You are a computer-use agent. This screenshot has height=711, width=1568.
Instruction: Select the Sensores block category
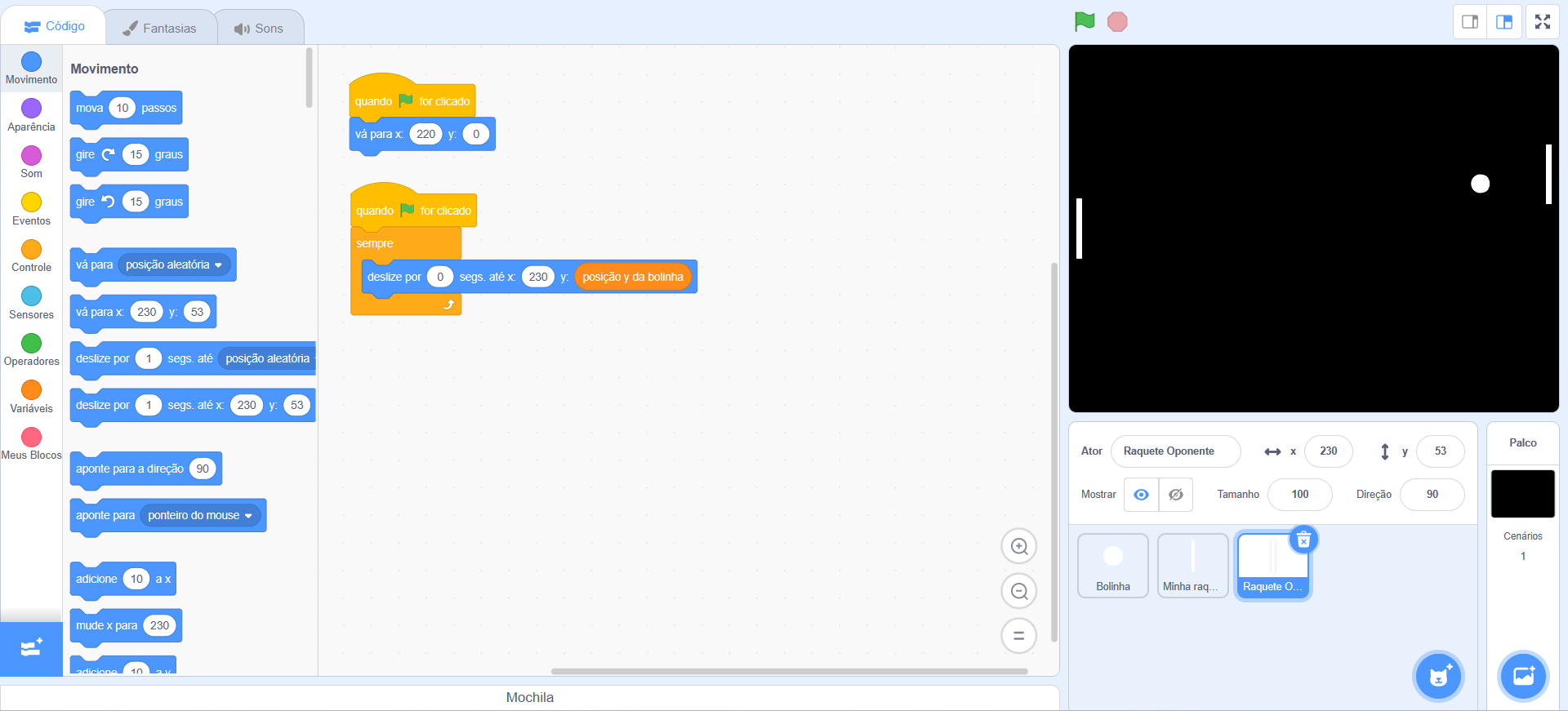coord(31,303)
